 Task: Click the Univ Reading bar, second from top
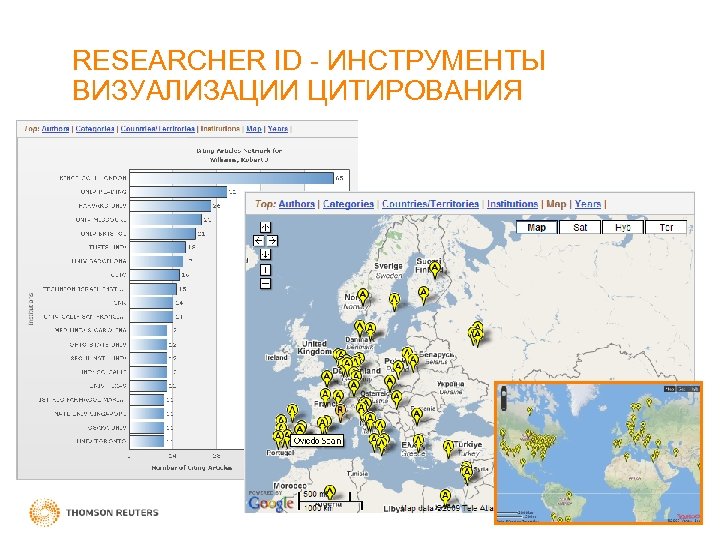tap(178, 192)
